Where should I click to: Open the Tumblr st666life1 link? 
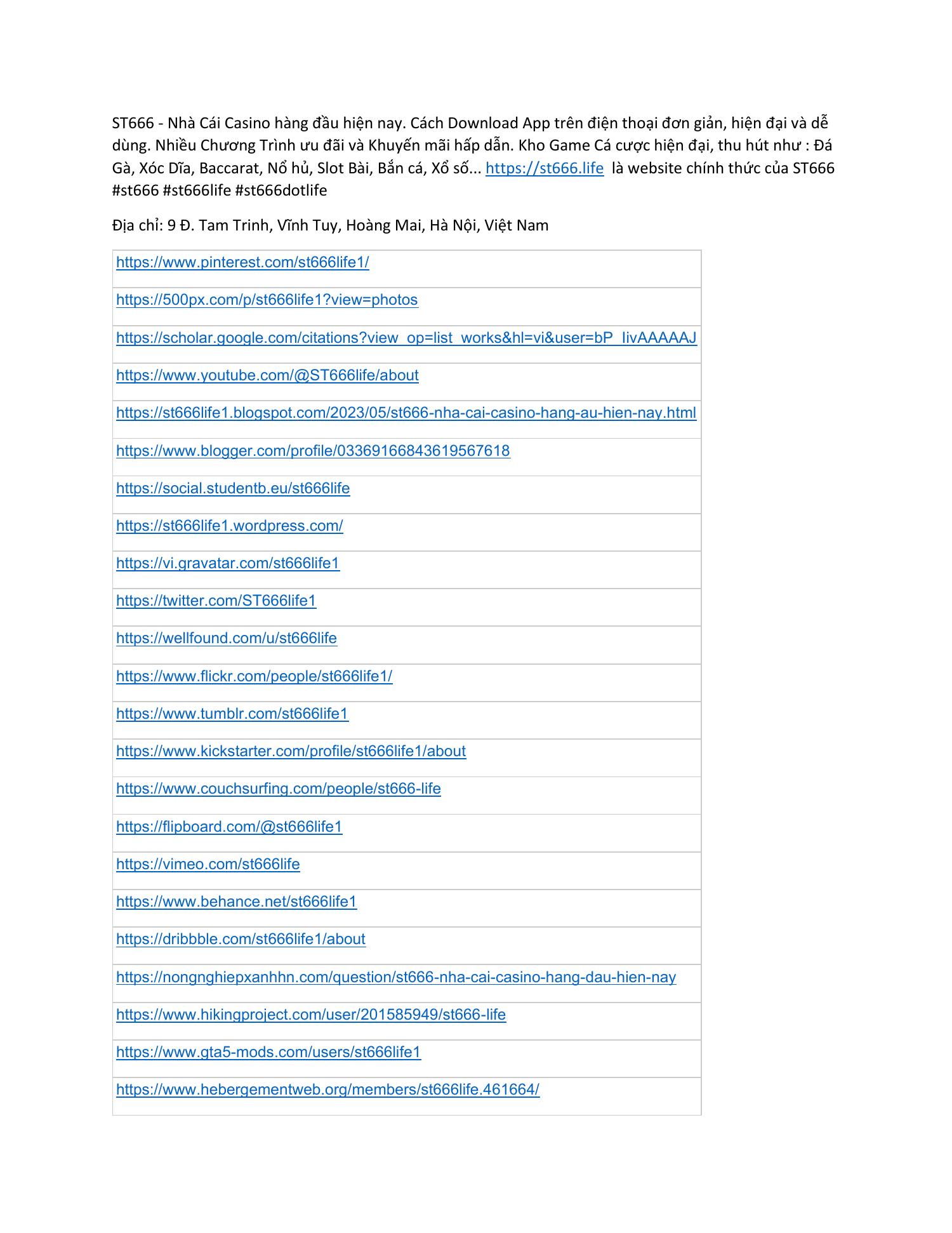232,714
